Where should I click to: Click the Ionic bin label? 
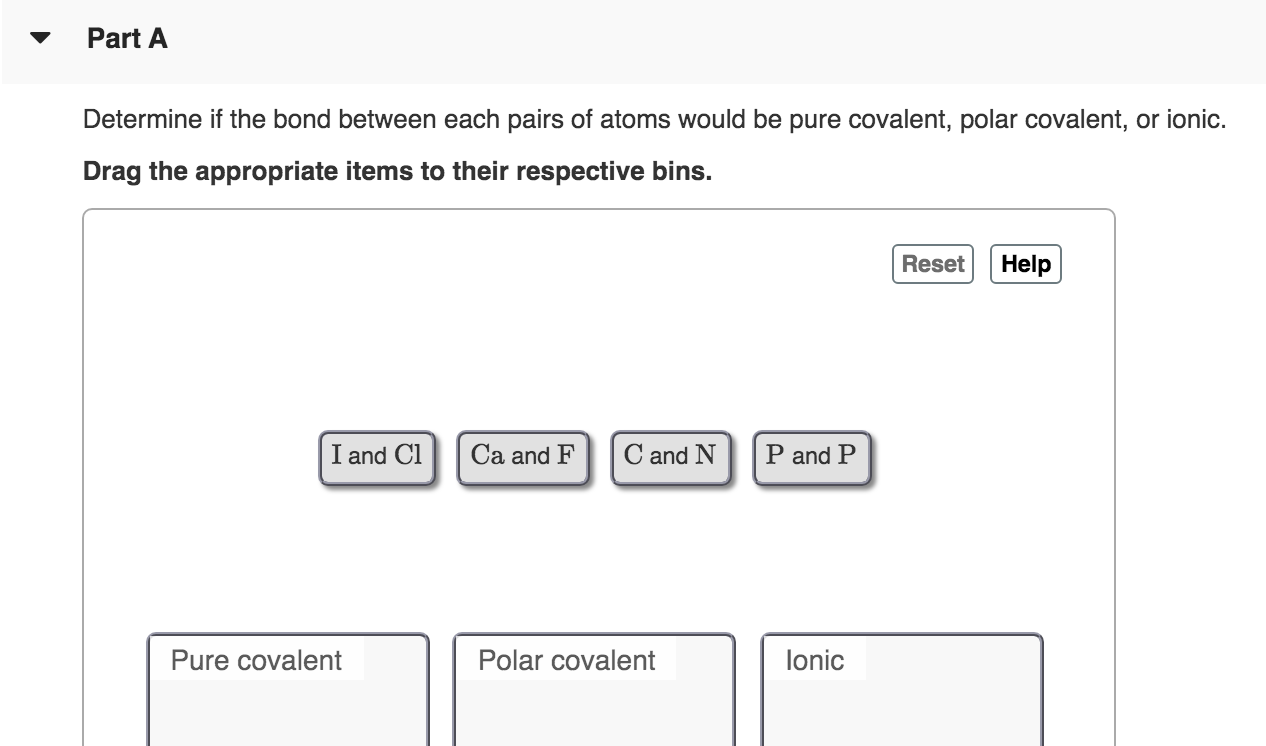814,660
